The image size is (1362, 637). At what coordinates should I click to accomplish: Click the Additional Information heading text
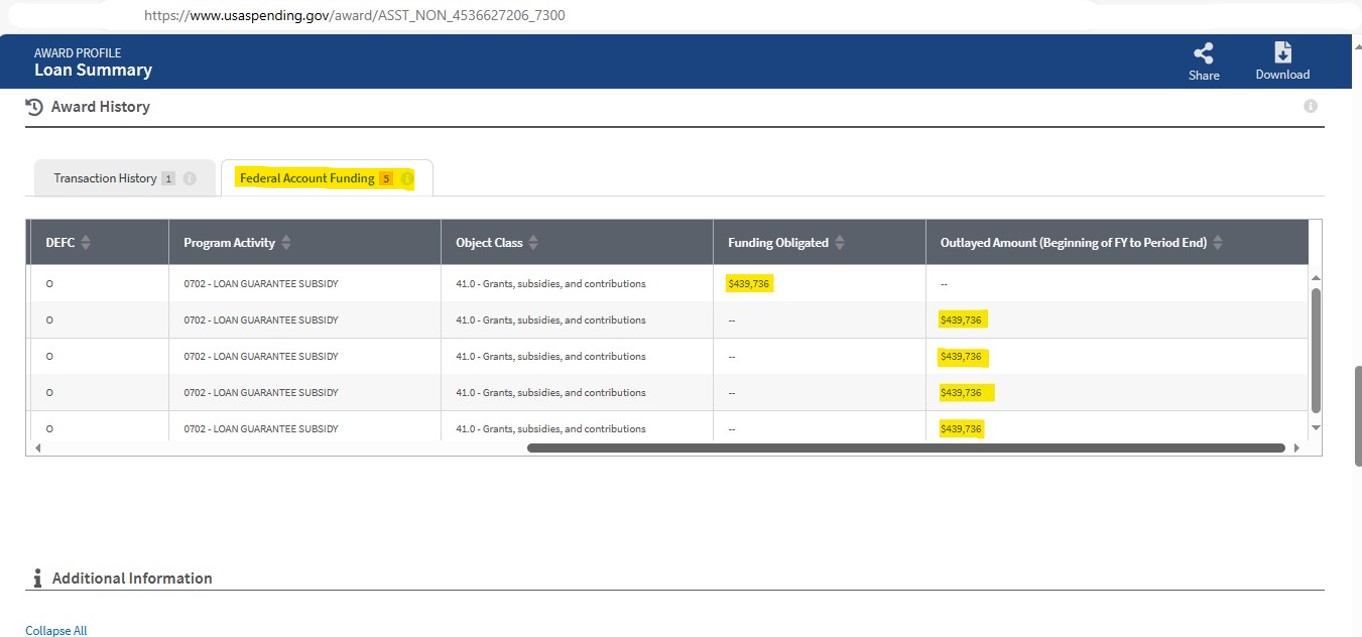pyautogui.click(x=132, y=578)
